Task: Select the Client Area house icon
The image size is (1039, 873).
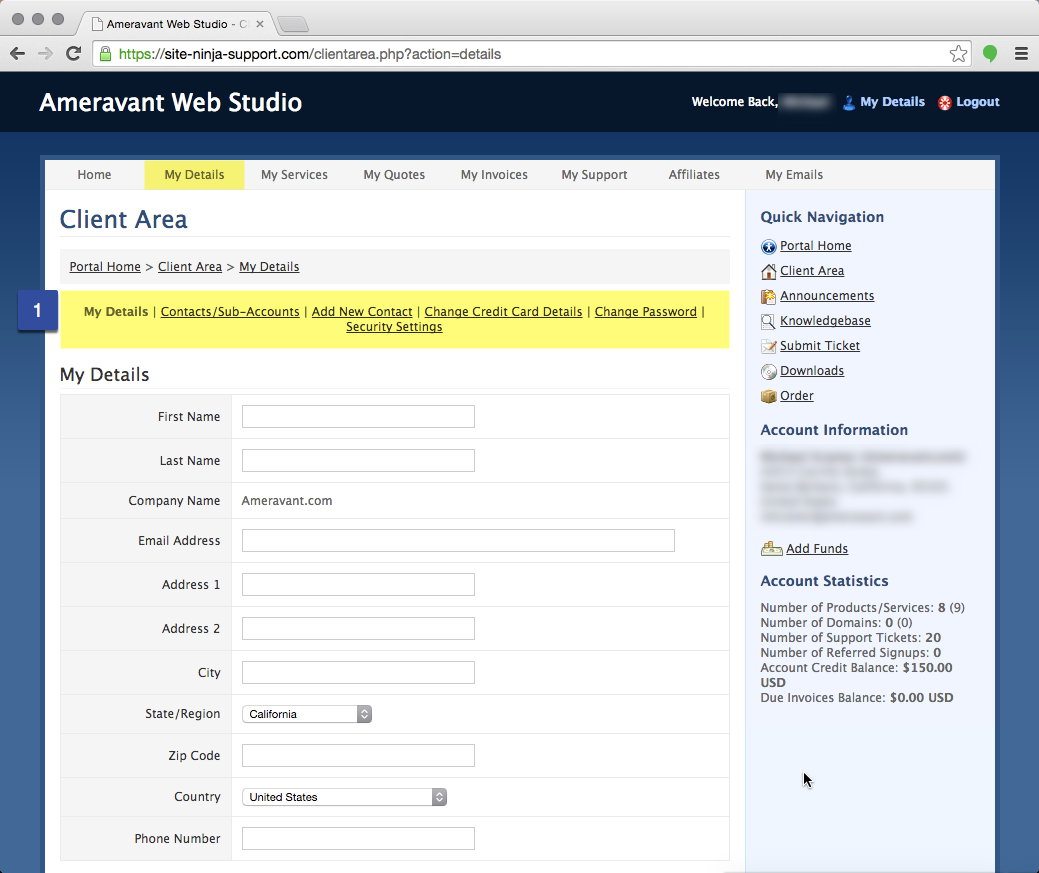Action: tap(769, 271)
